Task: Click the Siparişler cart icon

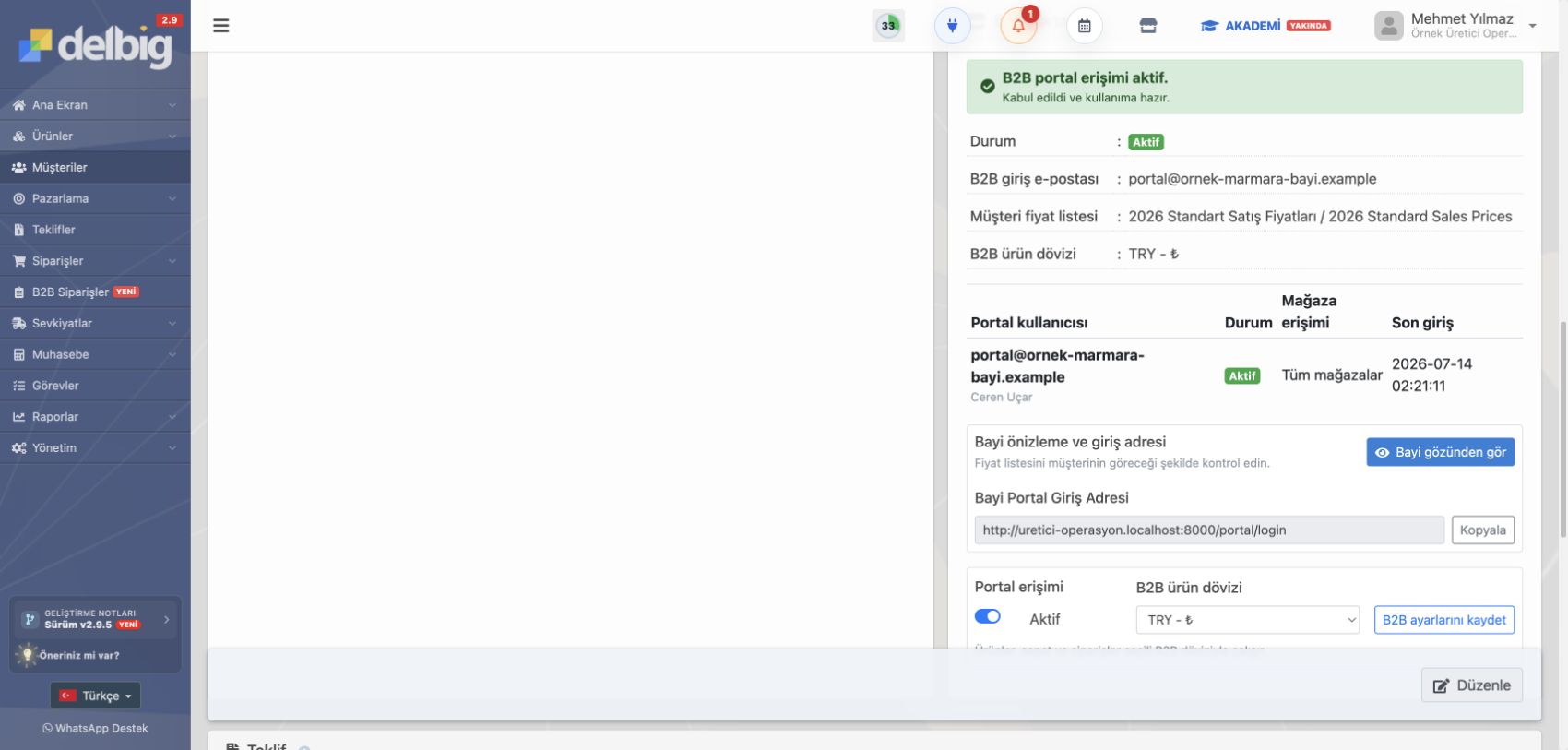Action: pyautogui.click(x=18, y=261)
